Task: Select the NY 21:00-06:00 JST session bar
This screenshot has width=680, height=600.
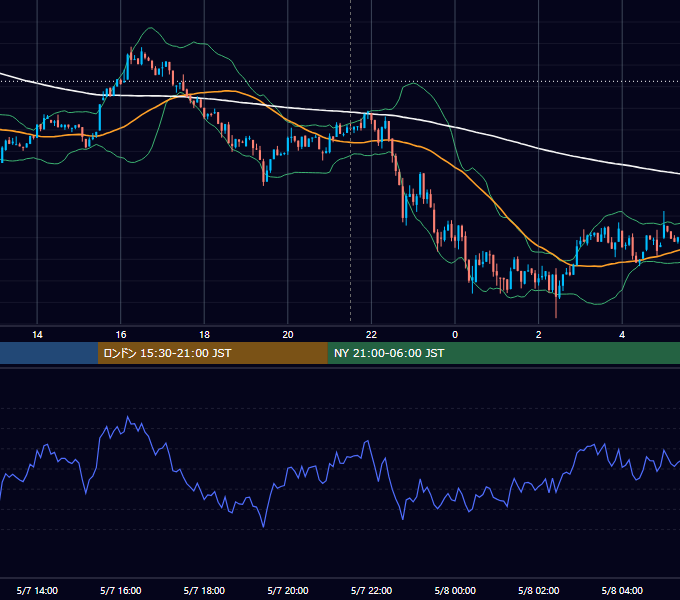Action: click(x=503, y=353)
